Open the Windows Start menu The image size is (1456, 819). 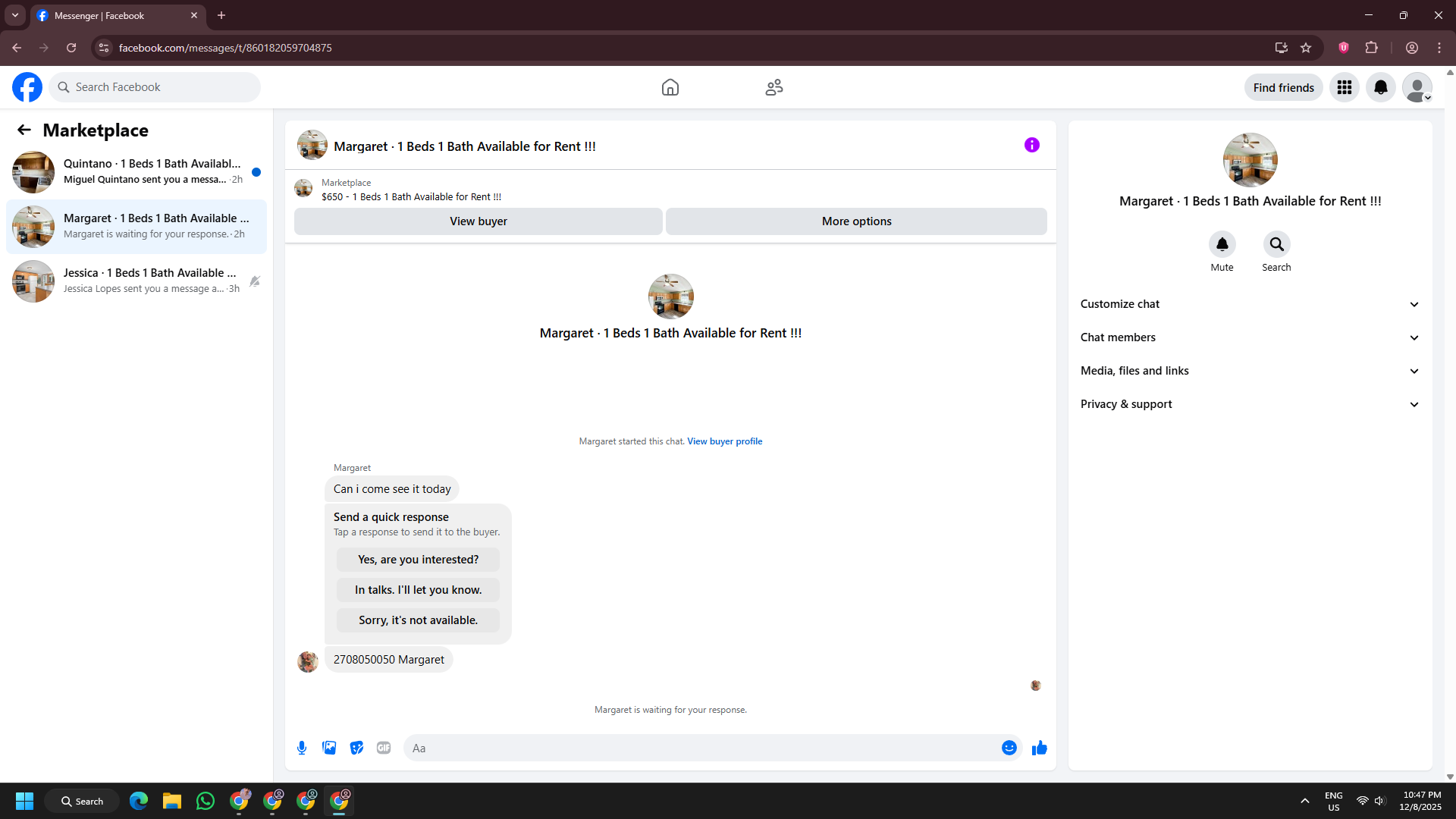(x=24, y=801)
